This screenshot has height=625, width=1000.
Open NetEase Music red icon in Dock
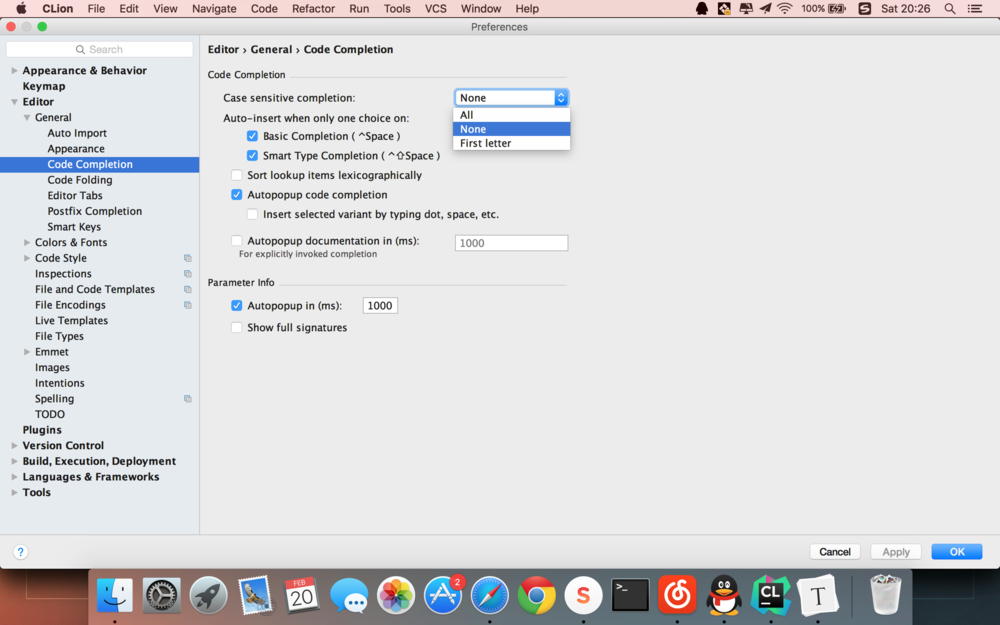pos(677,595)
